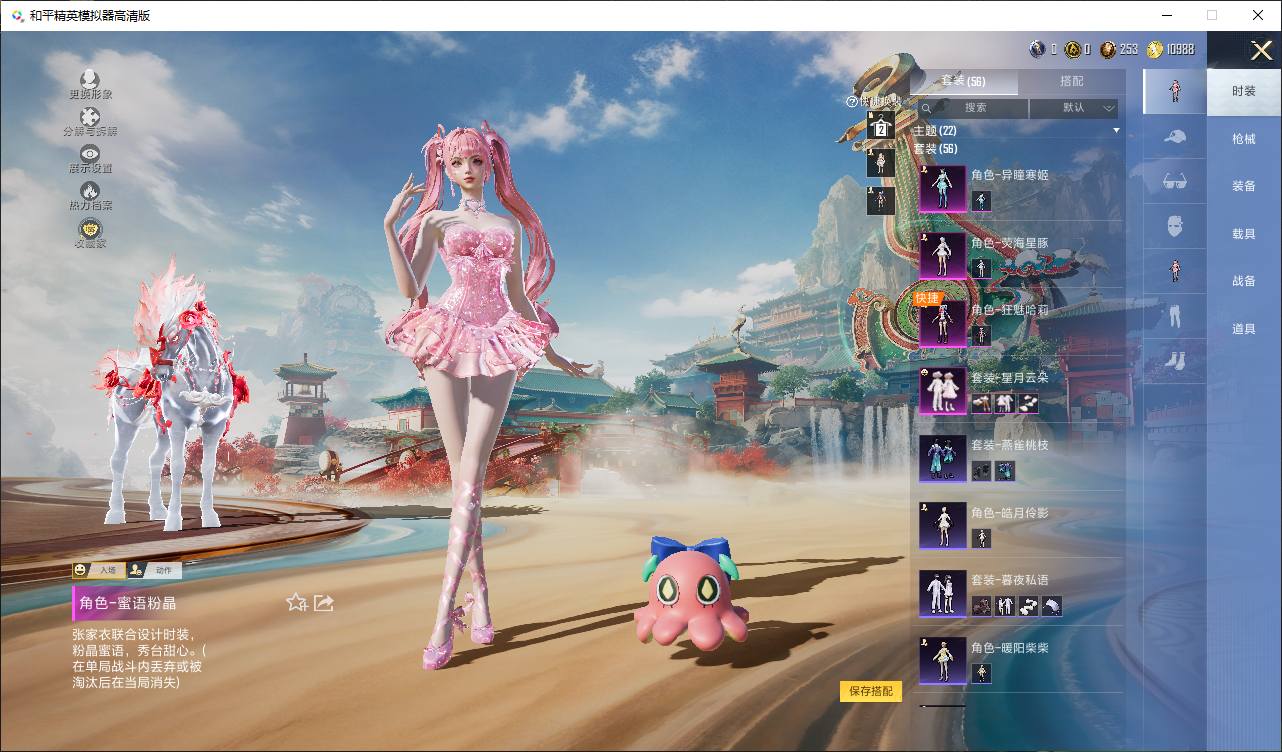This screenshot has height=752, width=1282.
Task: Select the sunglasses category icon
Action: pos(1175,182)
